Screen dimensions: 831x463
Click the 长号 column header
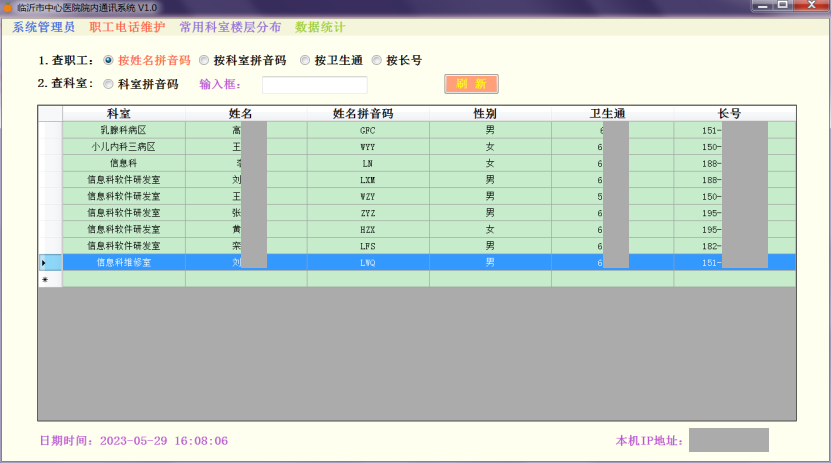(735, 113)
